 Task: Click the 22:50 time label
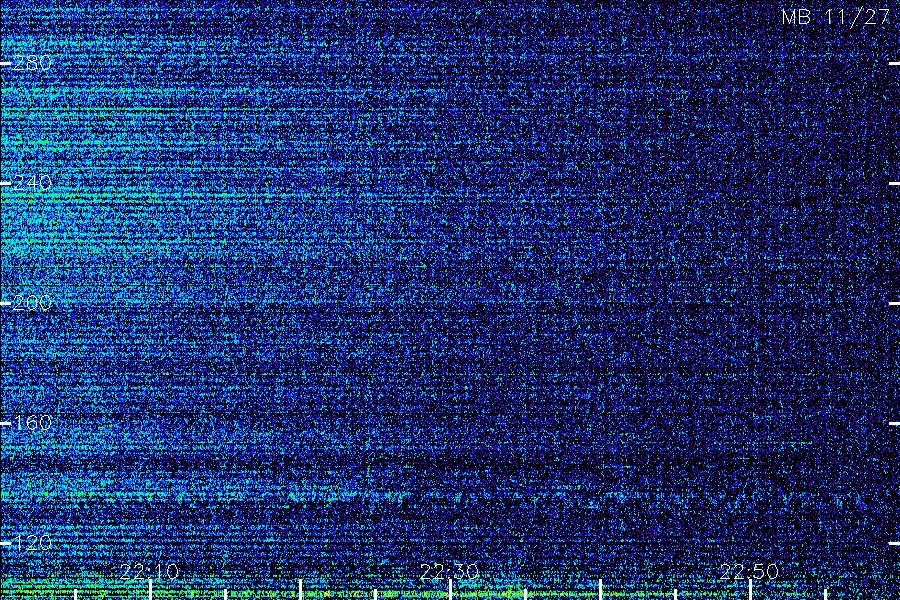tap(749, 571)
